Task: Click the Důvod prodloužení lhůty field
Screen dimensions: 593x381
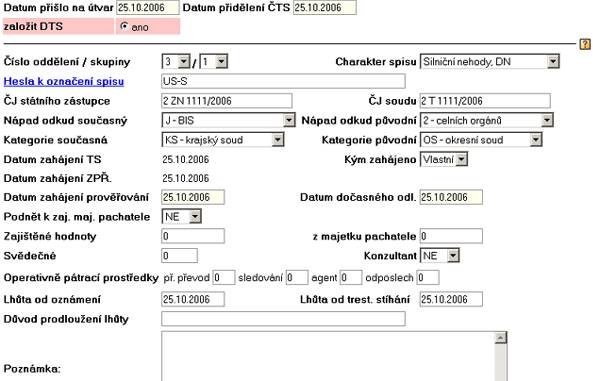Action: click(x=284, y=319)
